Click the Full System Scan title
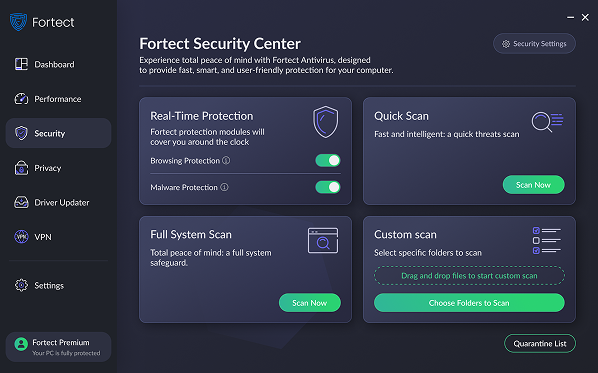The image size is (598, 373). point(191,234)
